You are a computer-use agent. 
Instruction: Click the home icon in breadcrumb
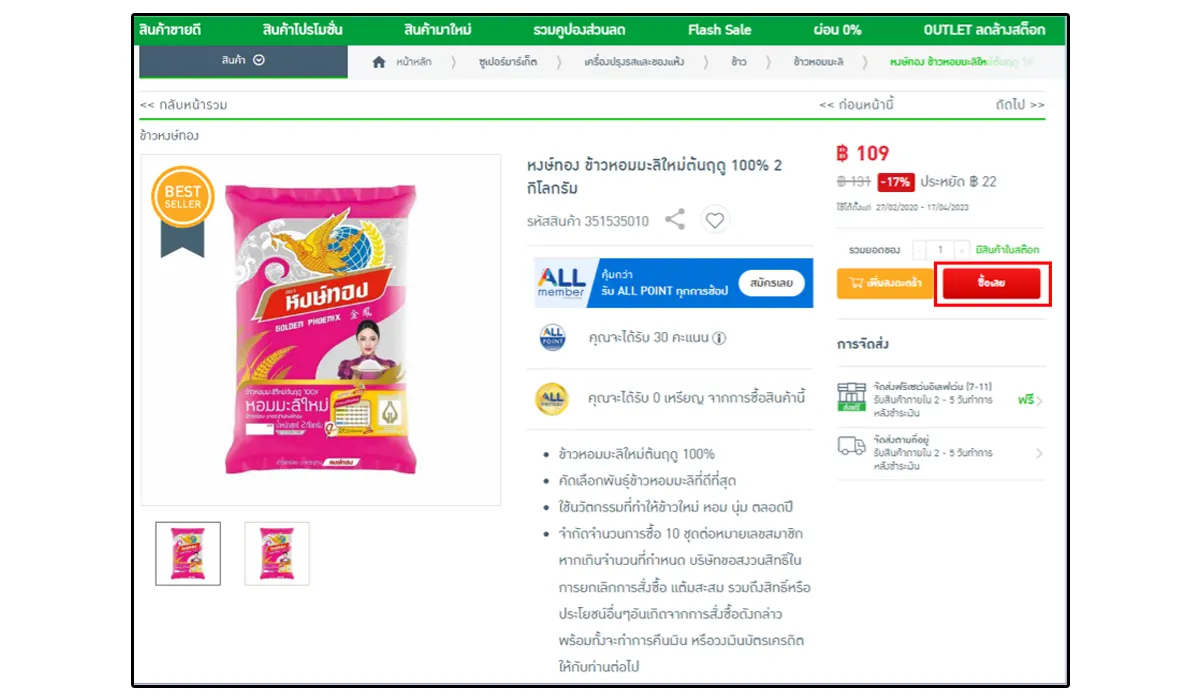(379, 62)
